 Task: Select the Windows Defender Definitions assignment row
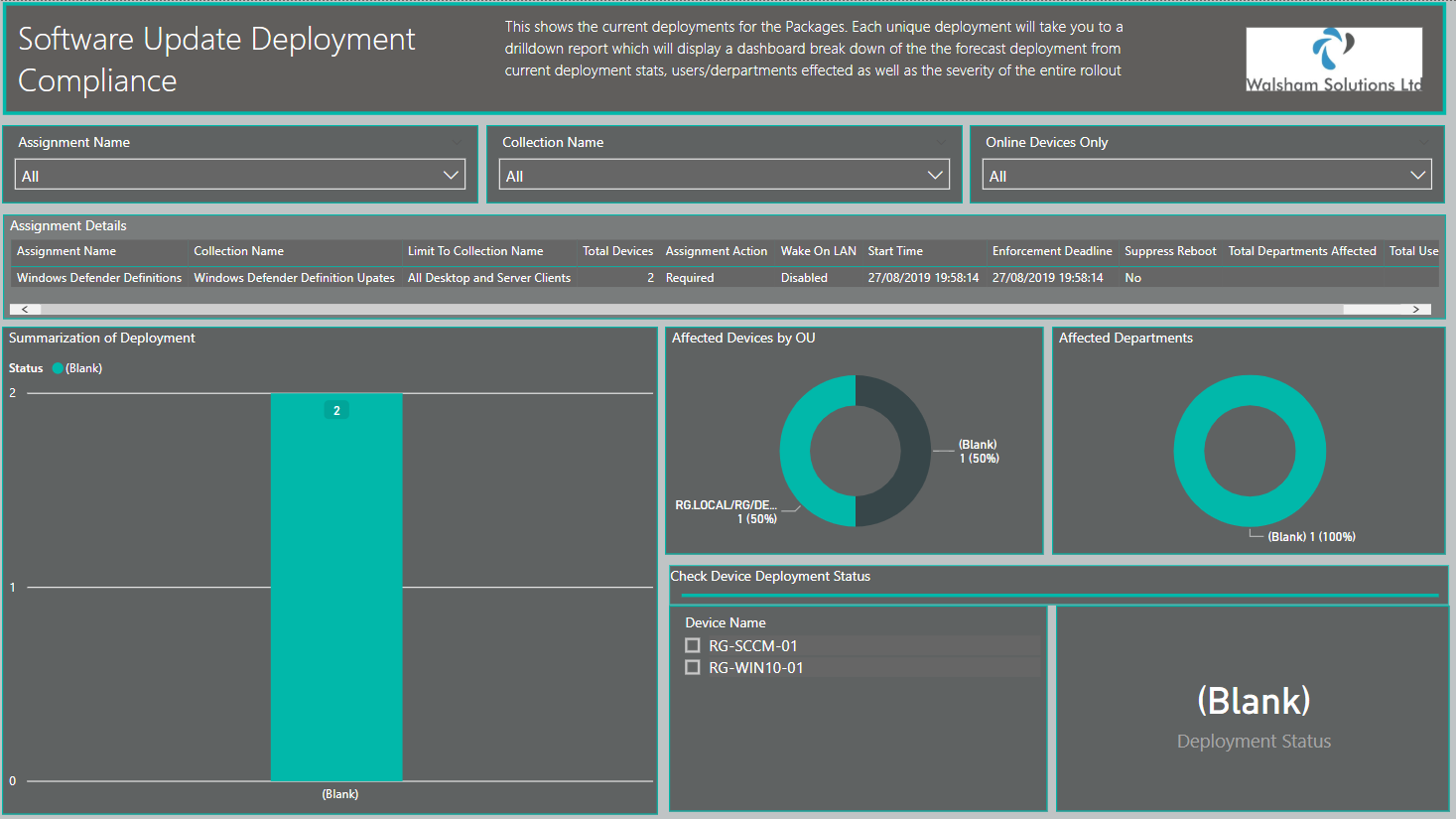[x=725, y=278]
